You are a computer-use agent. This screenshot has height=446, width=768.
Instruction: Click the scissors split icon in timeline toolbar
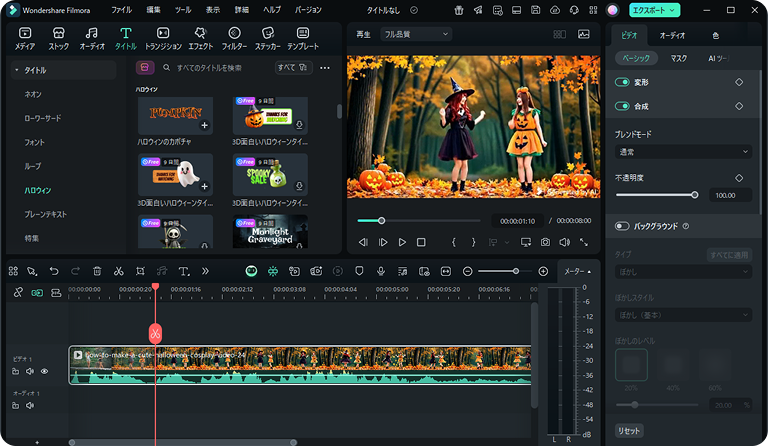click(118, 271)
